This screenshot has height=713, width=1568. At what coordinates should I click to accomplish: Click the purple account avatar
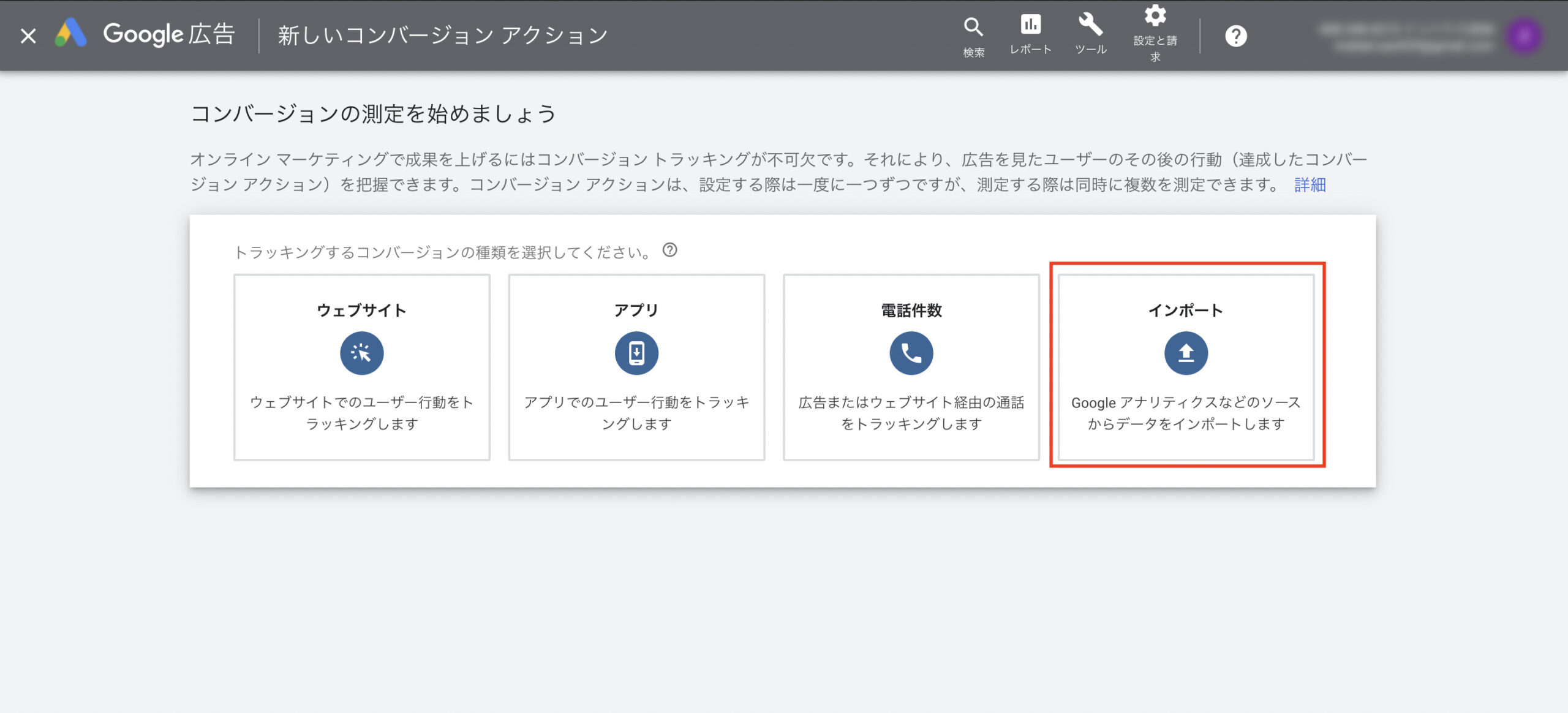point(1524,36)
